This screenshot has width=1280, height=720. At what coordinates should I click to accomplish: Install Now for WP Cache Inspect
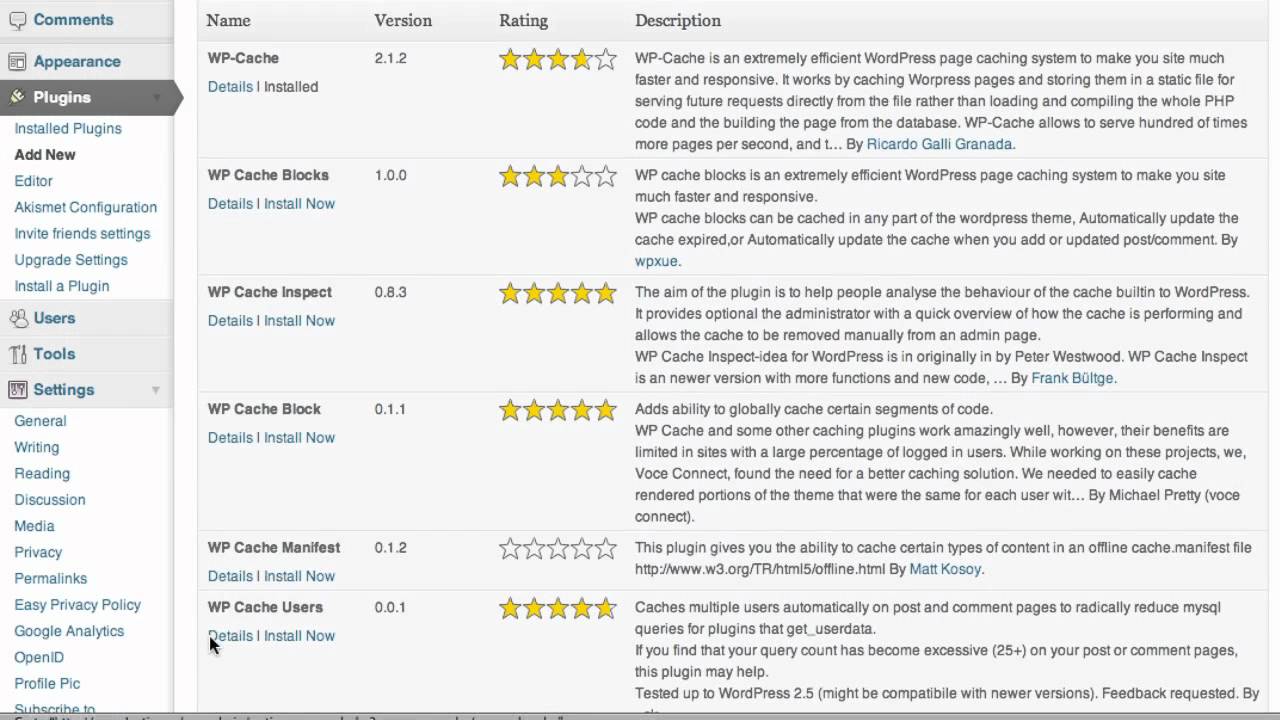click(x=299, y=320)
